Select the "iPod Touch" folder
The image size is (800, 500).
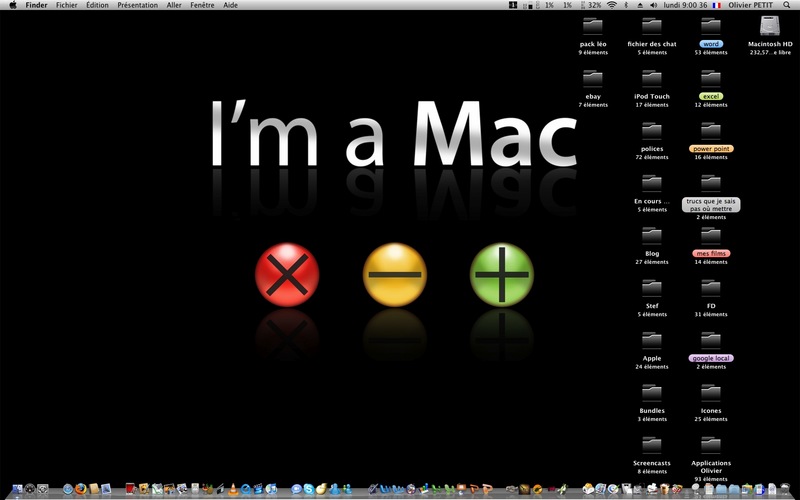(x=652, y=79)
